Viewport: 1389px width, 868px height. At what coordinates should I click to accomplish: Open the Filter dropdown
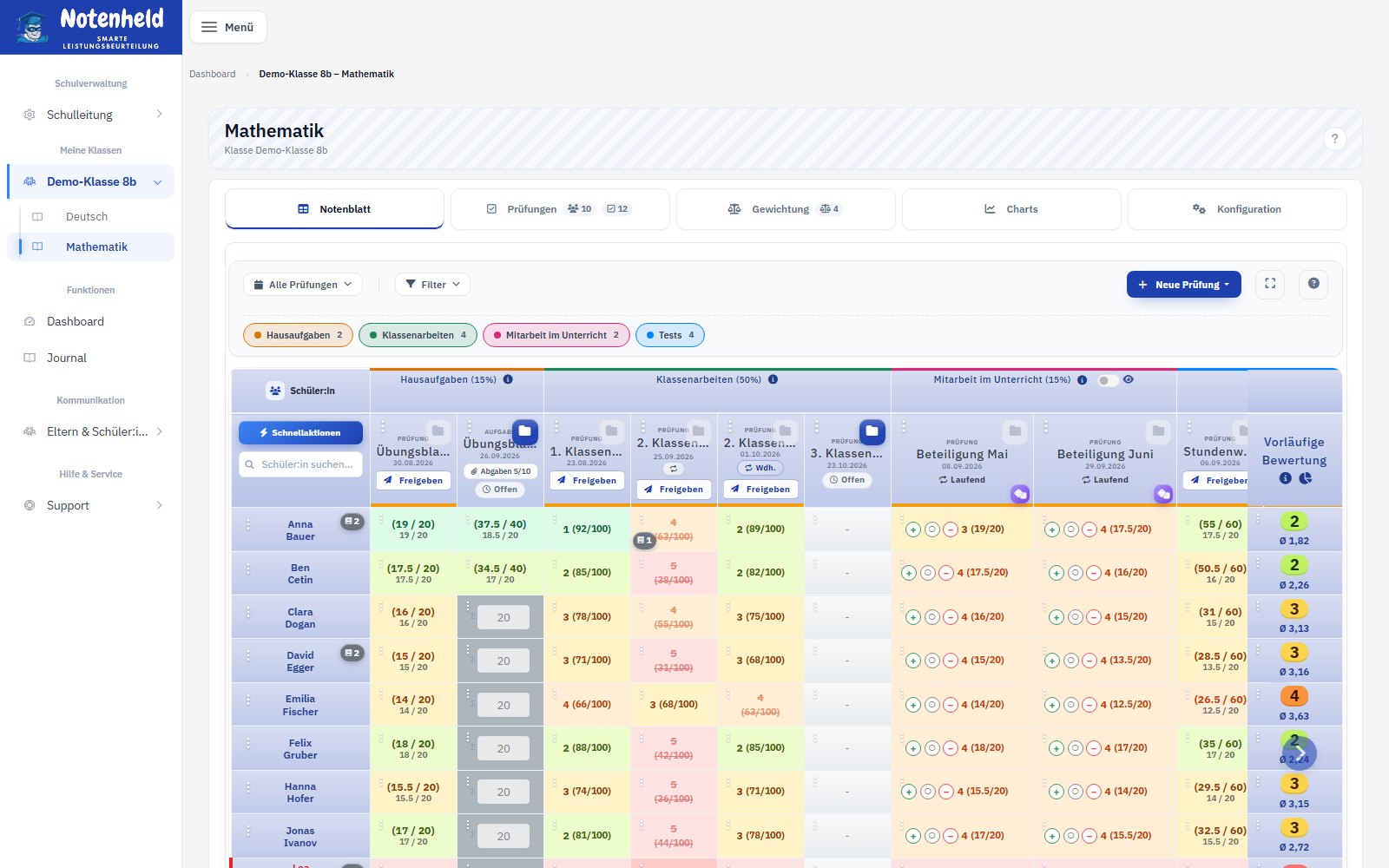coord(432,285)
